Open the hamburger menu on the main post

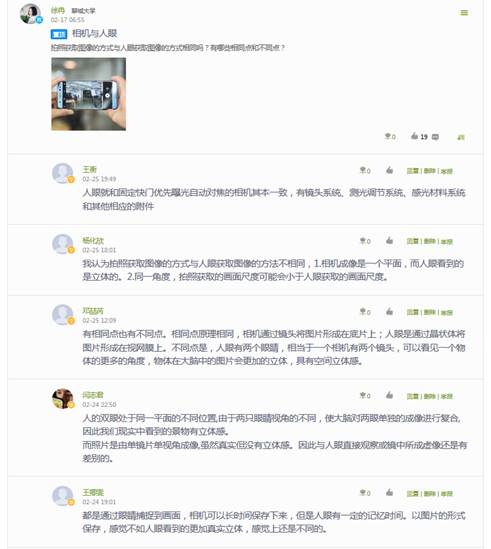point(464,13)
